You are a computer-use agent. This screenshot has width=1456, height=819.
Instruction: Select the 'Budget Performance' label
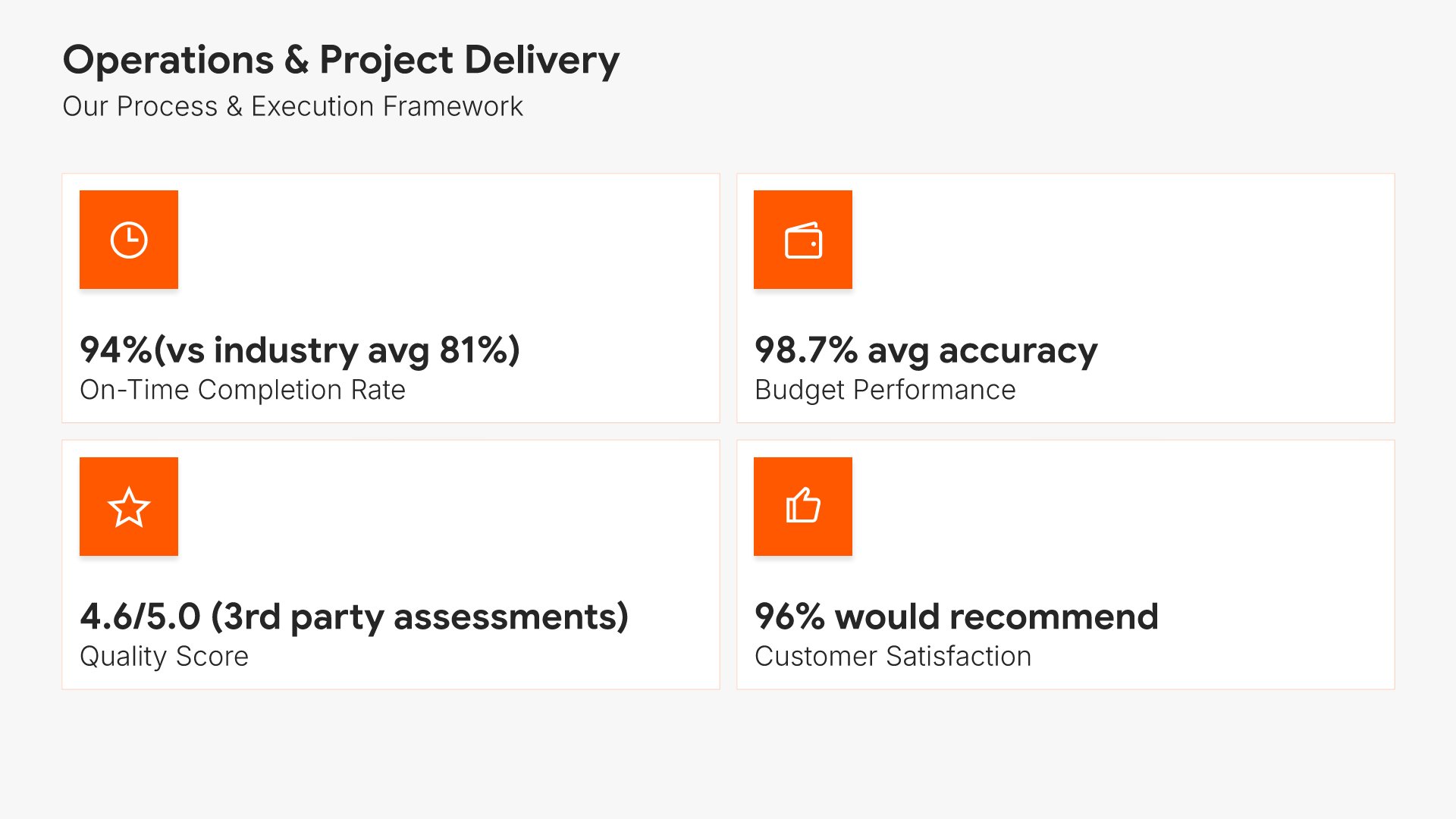(x=885, y=390)
